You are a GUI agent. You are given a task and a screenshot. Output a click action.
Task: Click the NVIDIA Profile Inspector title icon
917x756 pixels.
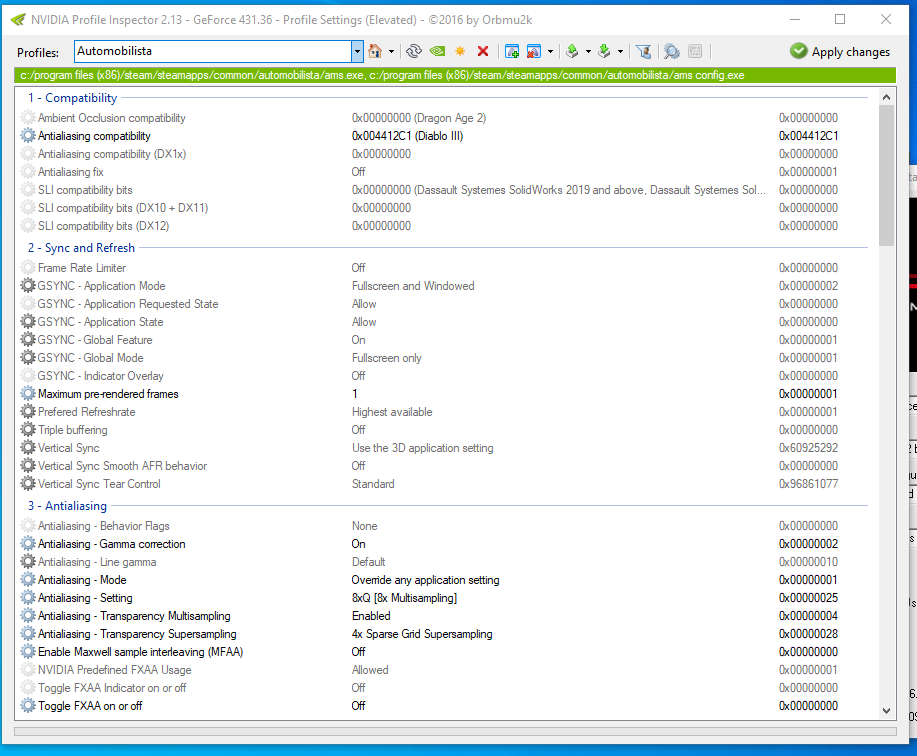point(18,19)
